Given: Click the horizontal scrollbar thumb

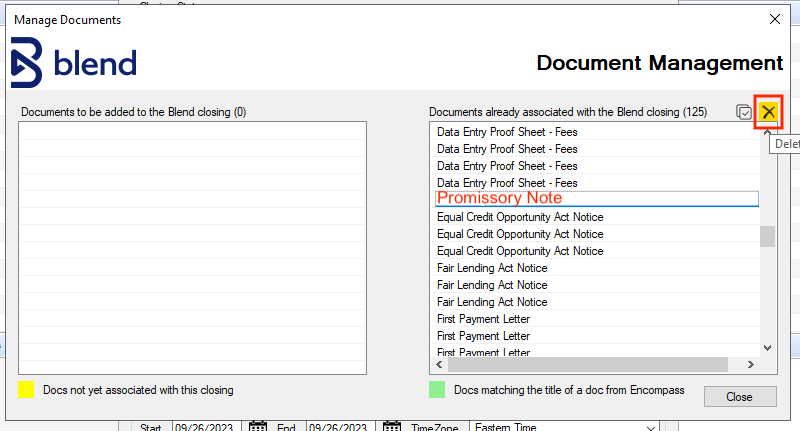Looking at the screenshot, I should point(588,364).
